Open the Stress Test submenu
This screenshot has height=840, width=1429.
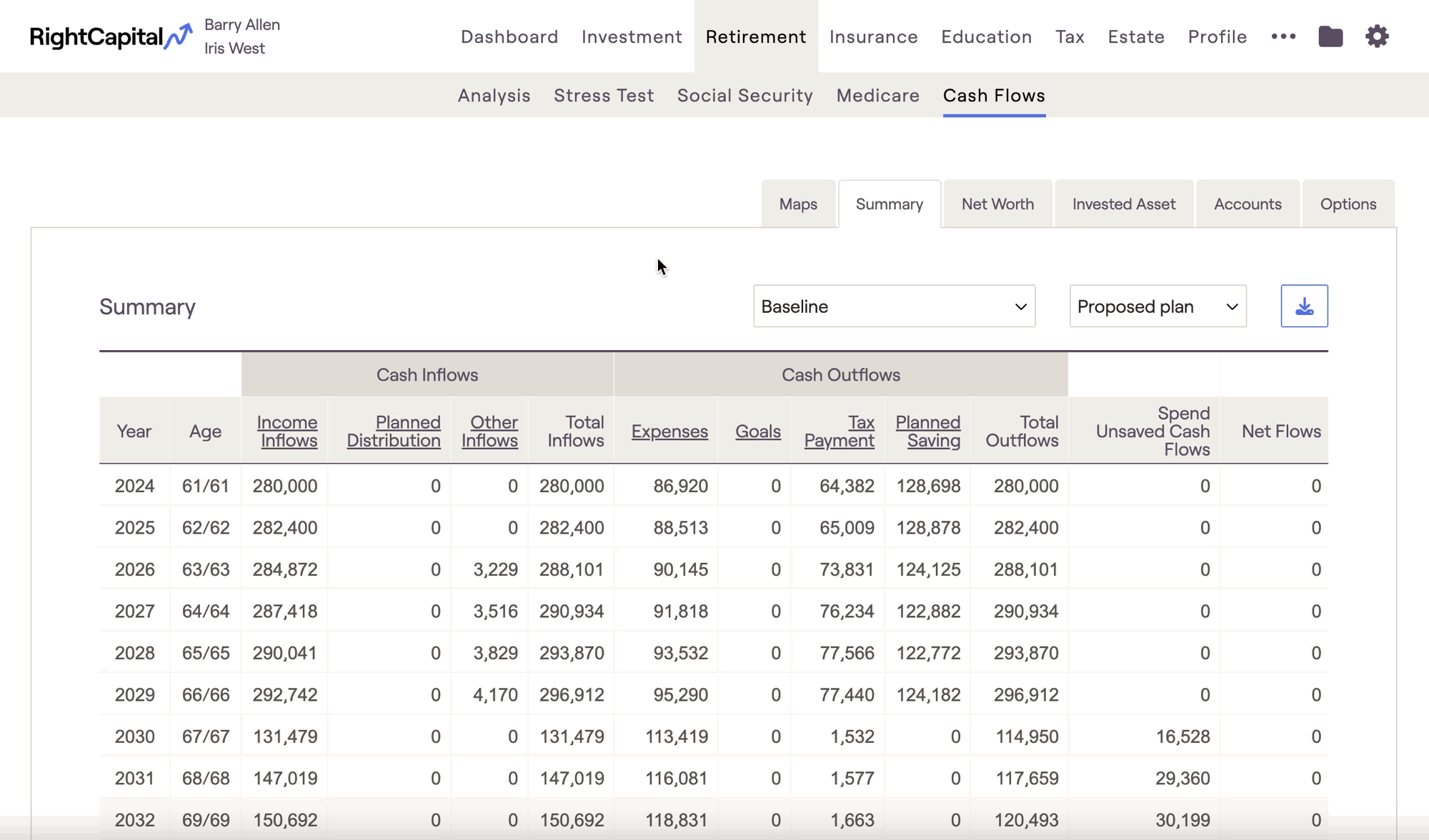coord(604,96)
